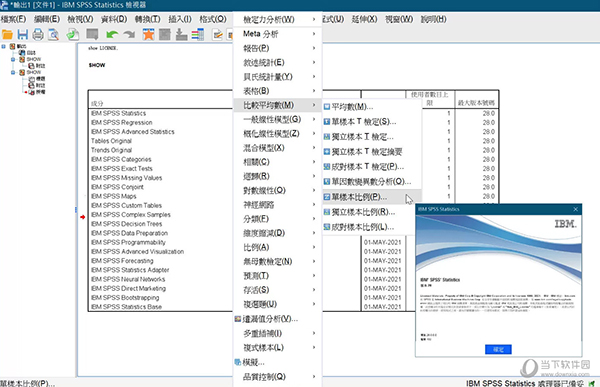Click the go to variable download-arrow icon

tap(181, 34)
